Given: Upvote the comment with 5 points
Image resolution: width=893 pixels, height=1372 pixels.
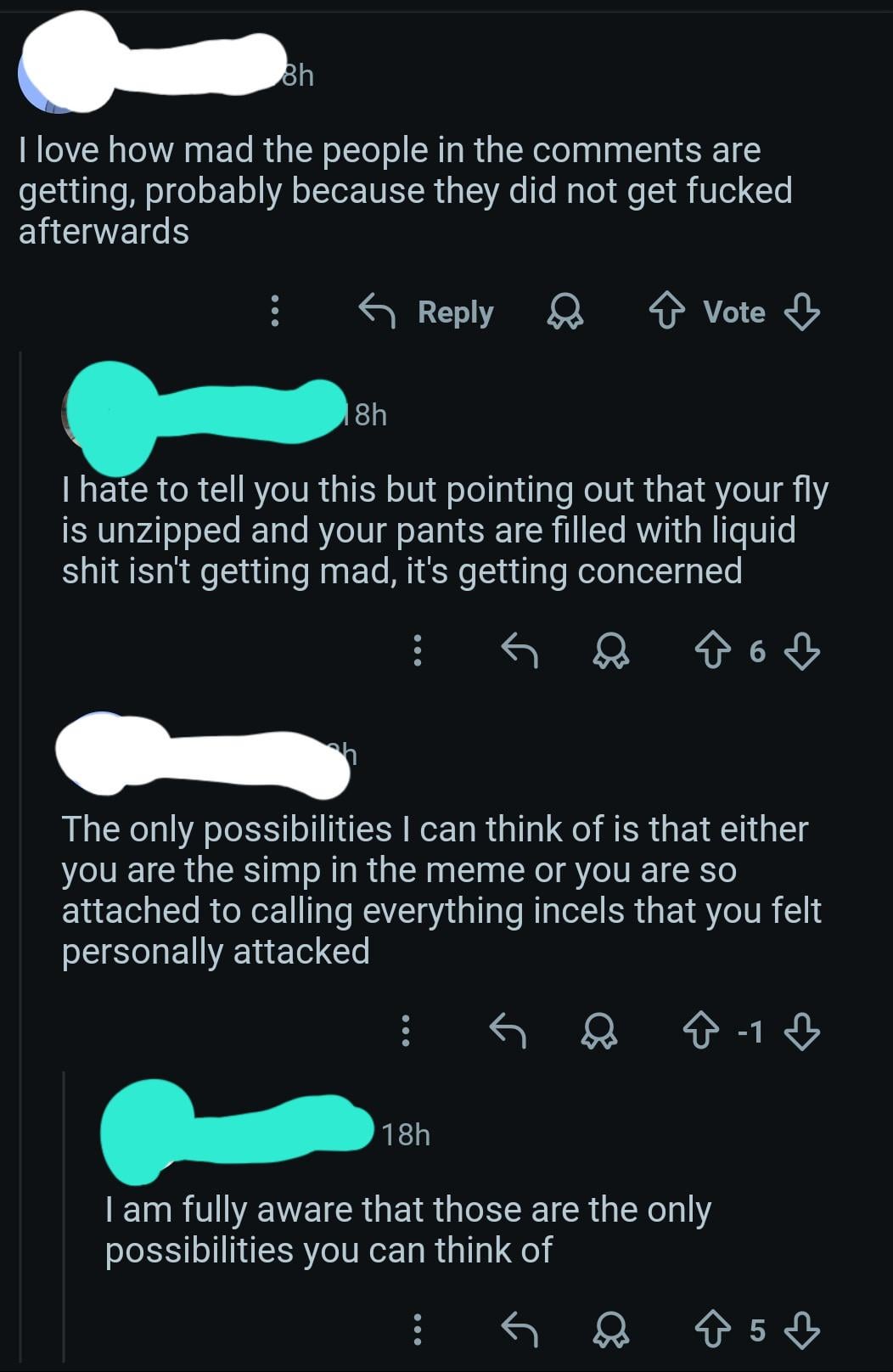Looking at the screenshot, I should 712,1330.
